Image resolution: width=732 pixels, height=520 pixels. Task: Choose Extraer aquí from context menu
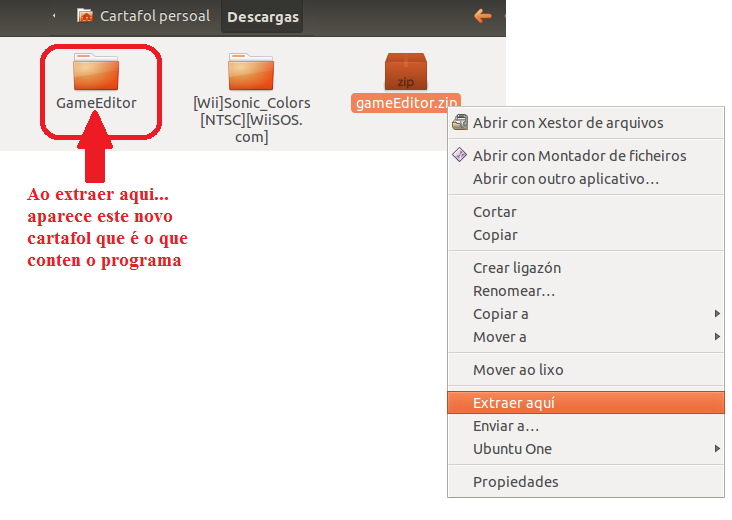coord(513,403)
